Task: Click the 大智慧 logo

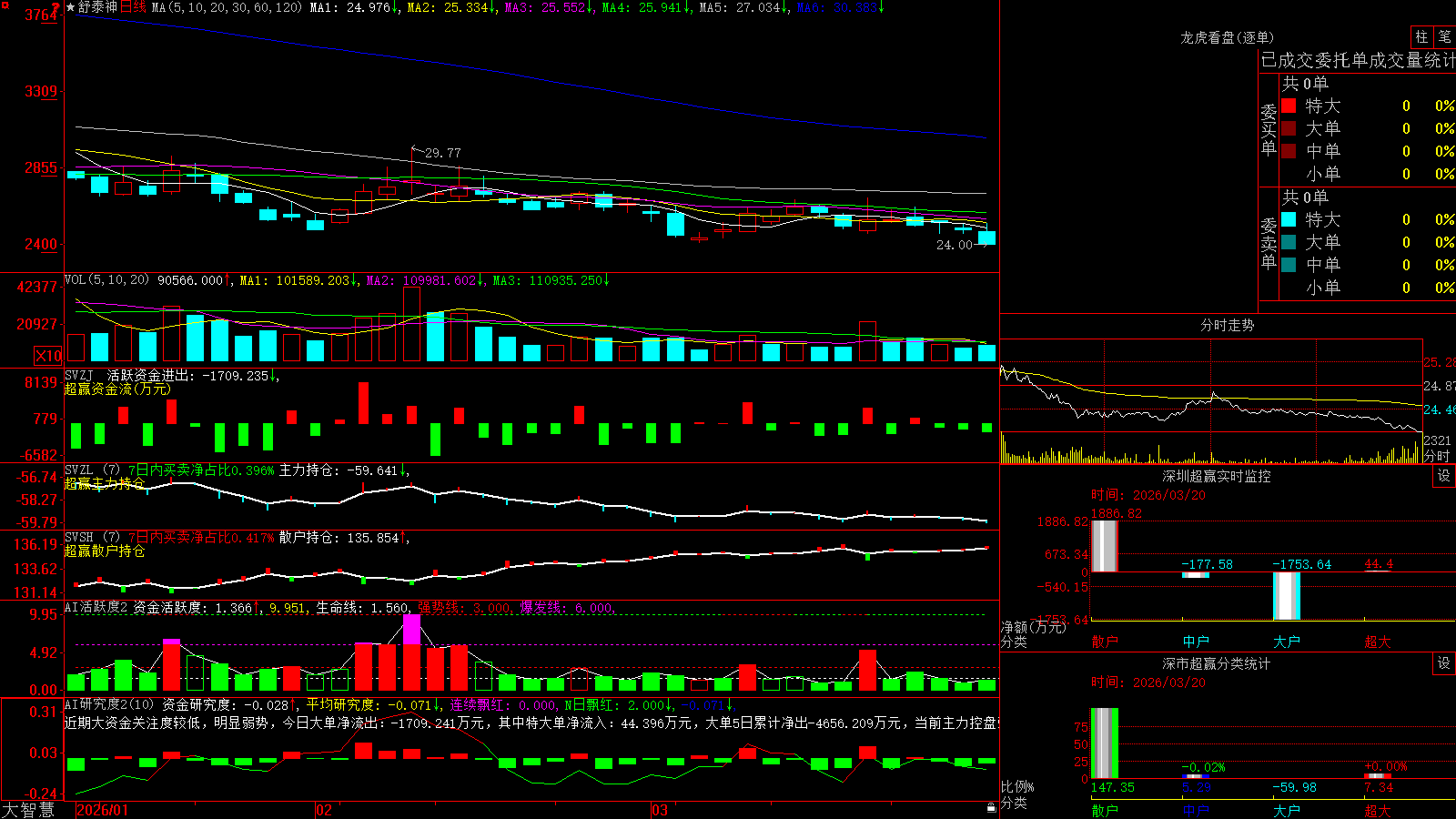Action: (x=28, y=810)
